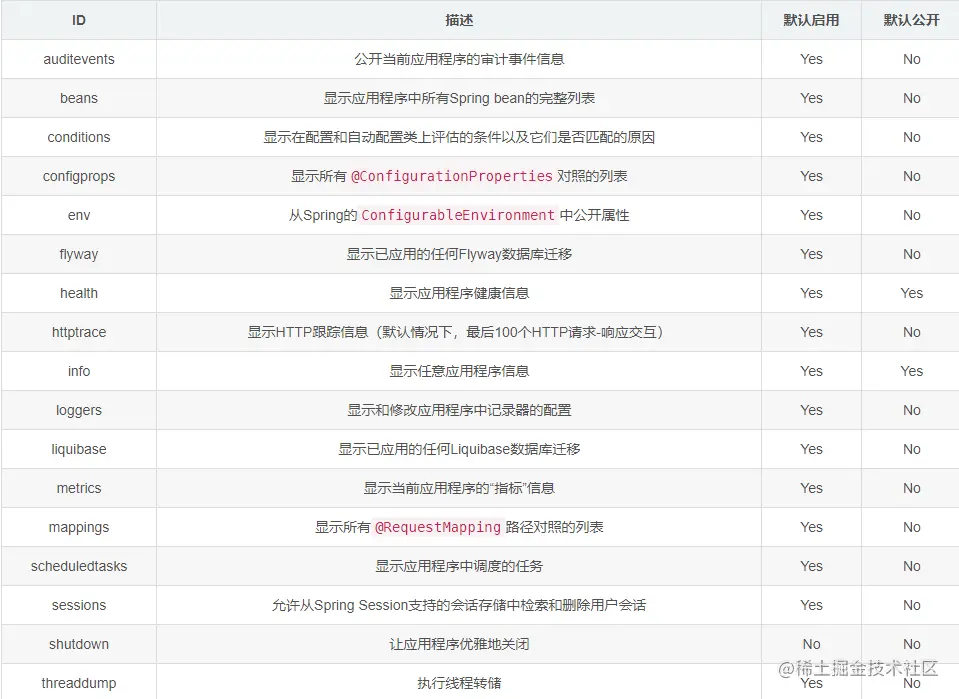This screenshot has height=699, width=959.
Task: Select the conditions ID cell
Action: [79, 138]
